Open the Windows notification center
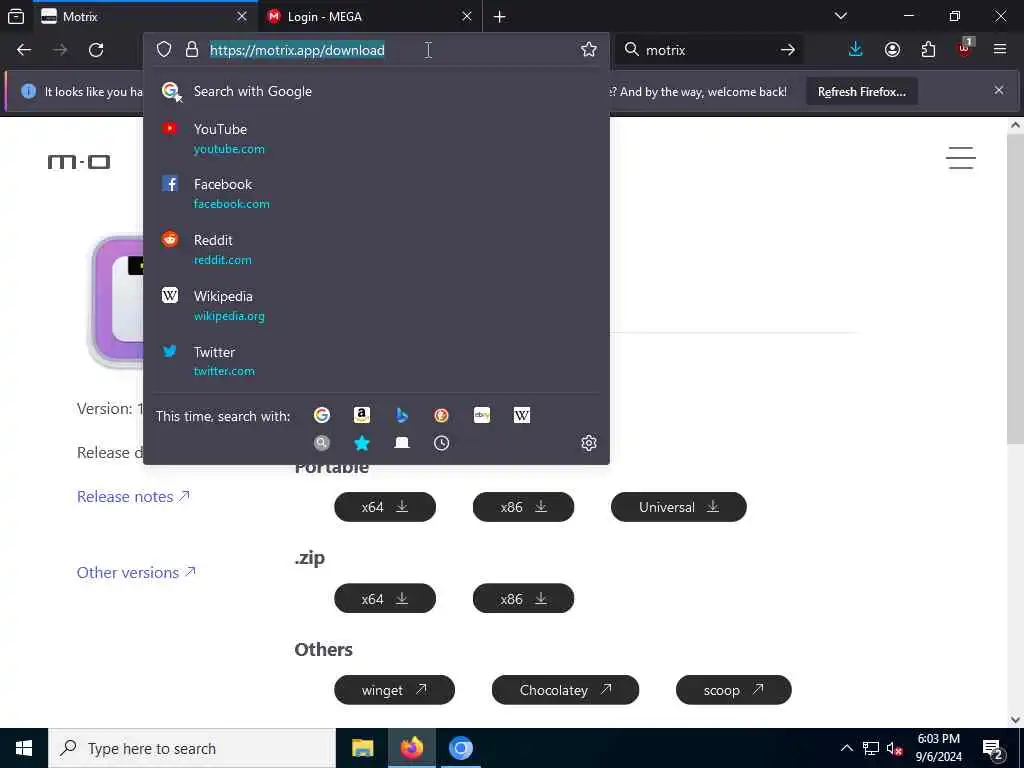1024x768 pixels. coord(993,750)
